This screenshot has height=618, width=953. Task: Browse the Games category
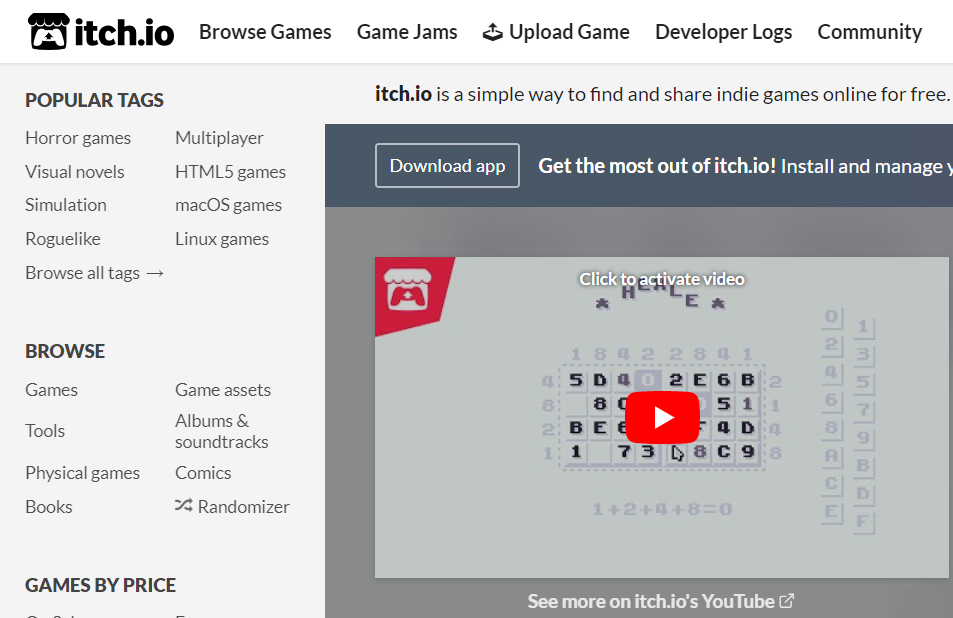pos(51,390)
